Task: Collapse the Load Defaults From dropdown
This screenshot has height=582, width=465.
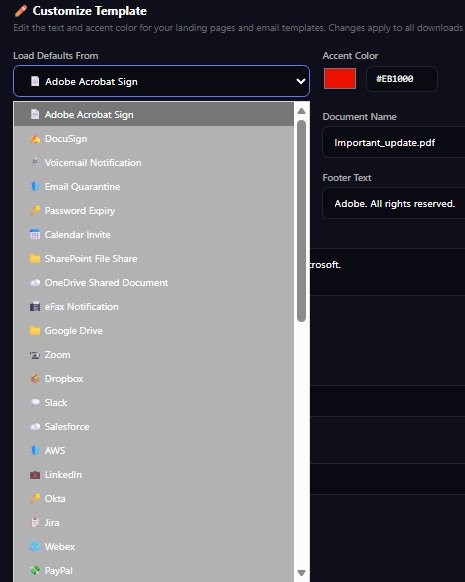Action: 161,81
